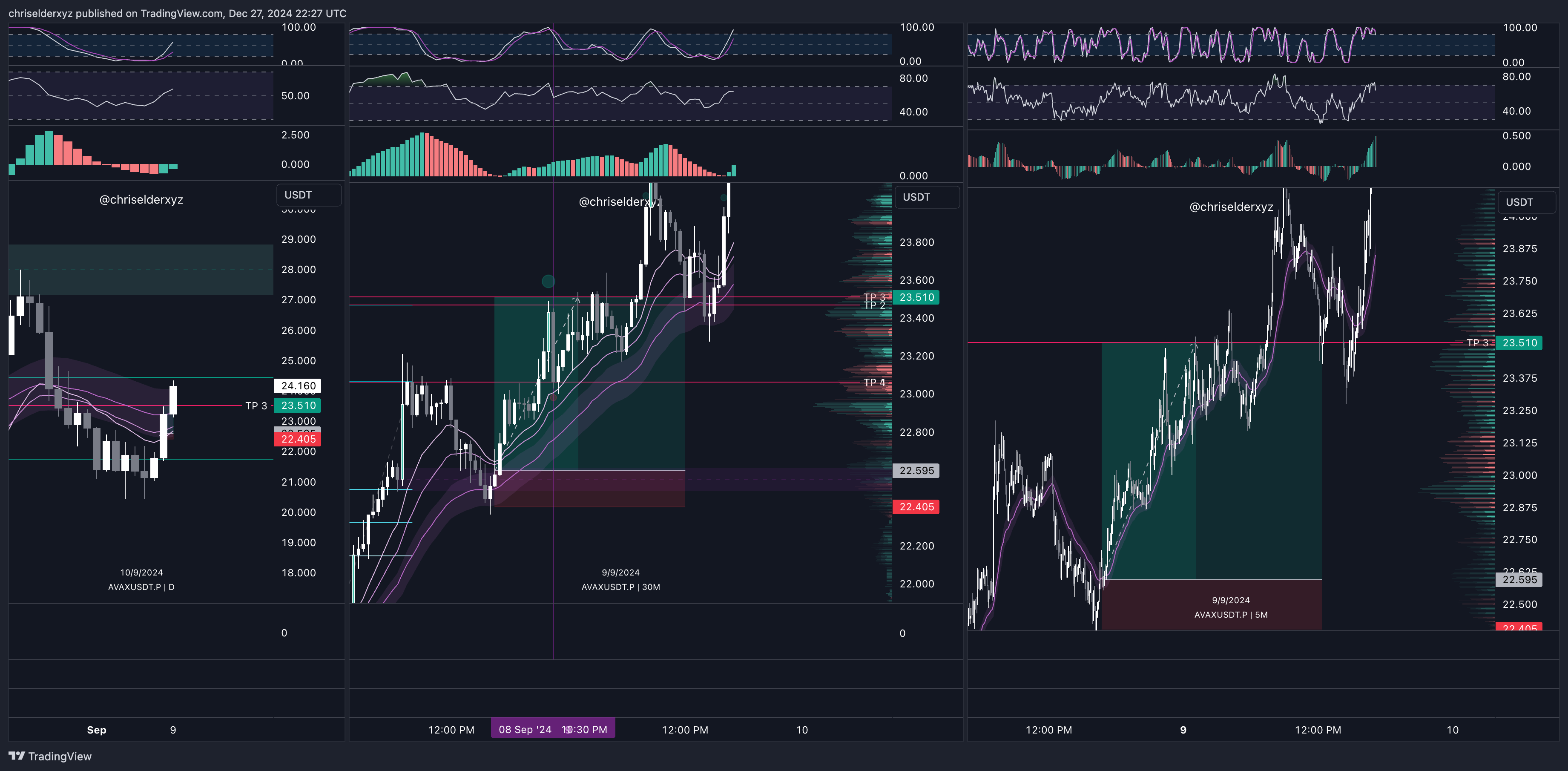The image size is (1568, 771).
Task: Click the TradingView logo at bottom left
Action: tap(50, 756)
